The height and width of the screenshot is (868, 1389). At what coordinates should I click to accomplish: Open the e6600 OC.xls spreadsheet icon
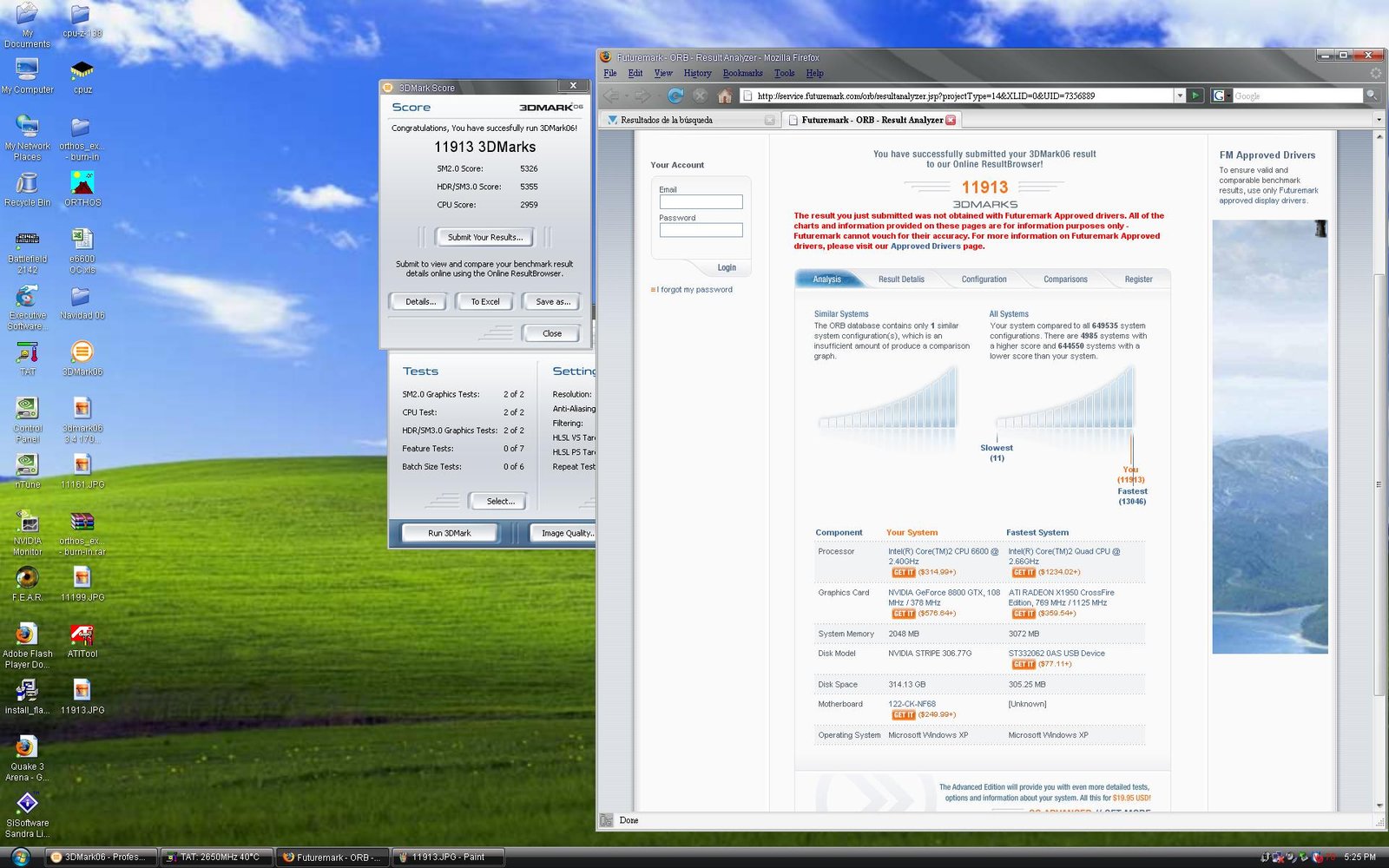(x=82, y=252)
